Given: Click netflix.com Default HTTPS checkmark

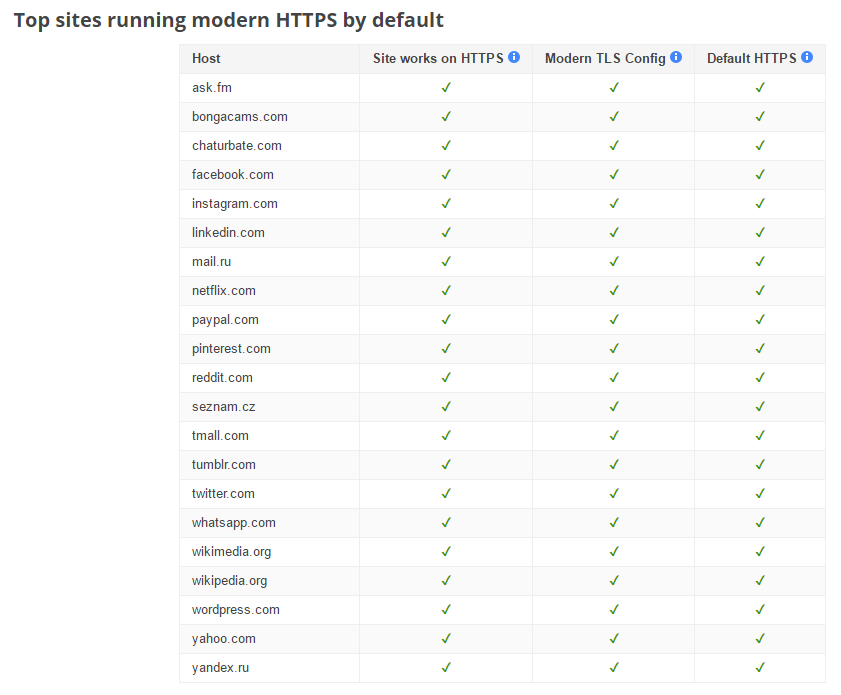Looking at the screenshot, I should tap(760, 291).
